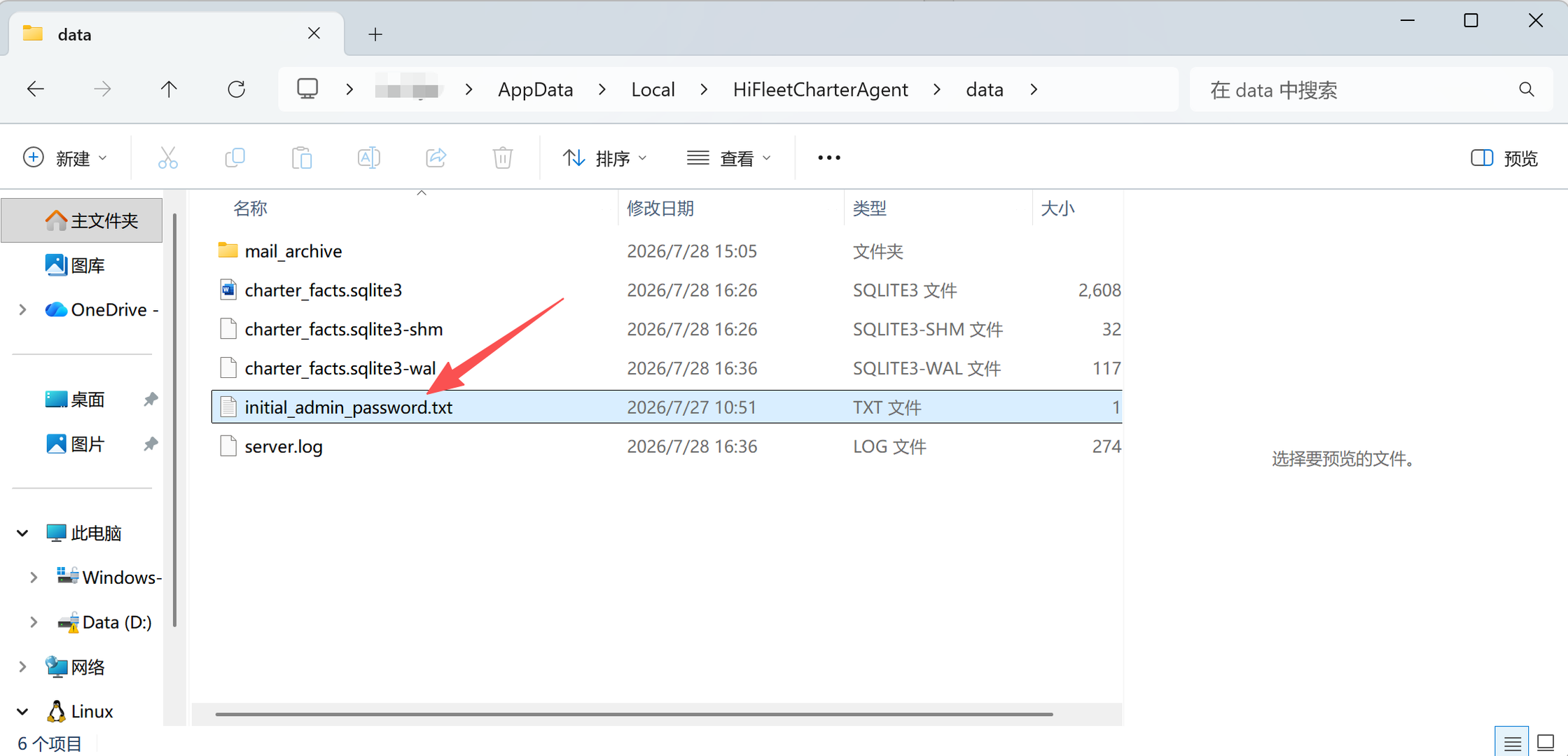Sort by 修改日期 column header

click(660, 208)
